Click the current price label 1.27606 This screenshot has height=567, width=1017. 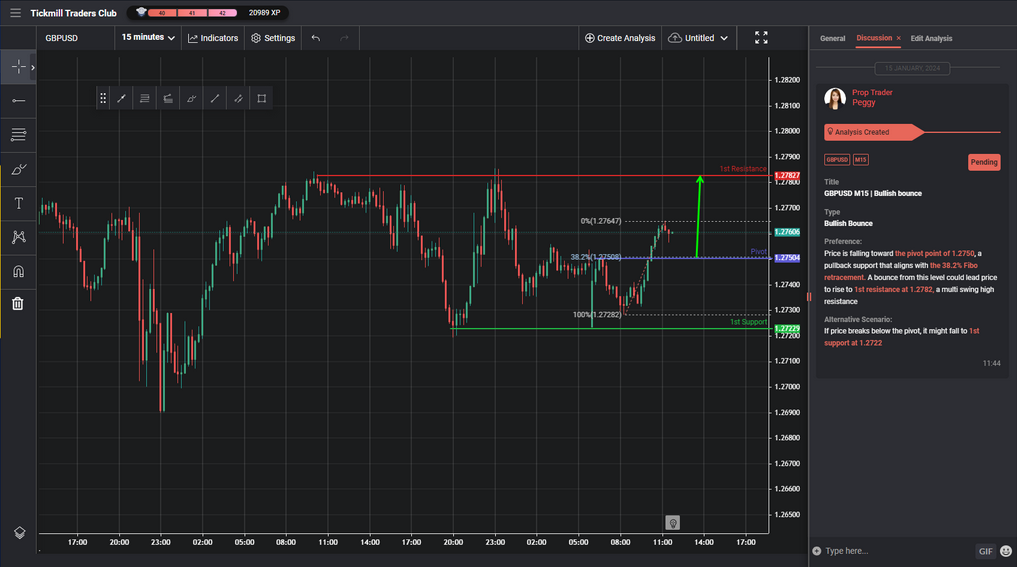[787, 232]
